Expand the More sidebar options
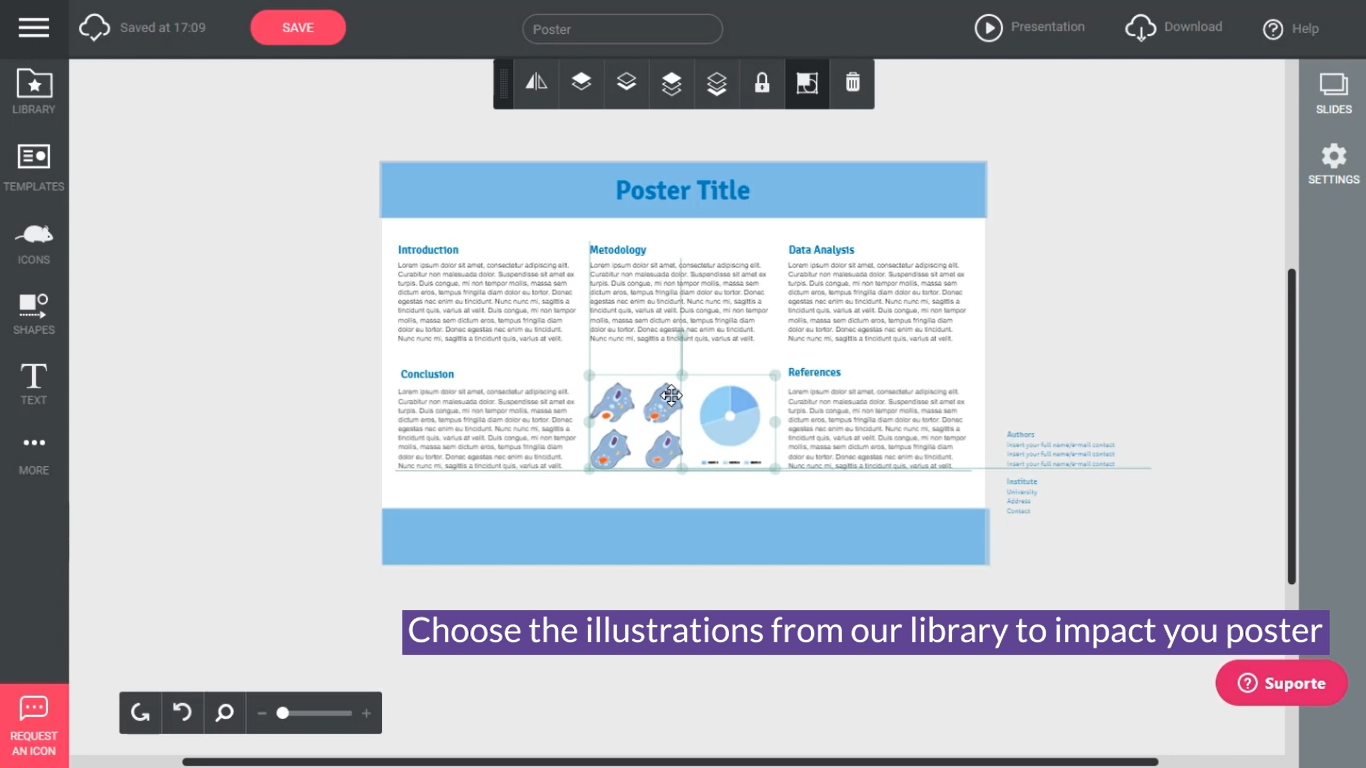 [33, 452]
